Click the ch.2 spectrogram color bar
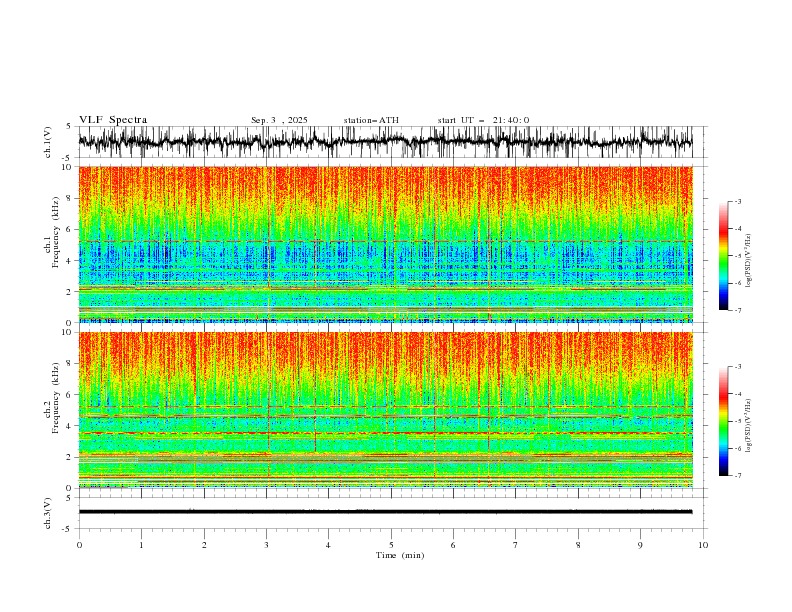 [x=723, y=421]
